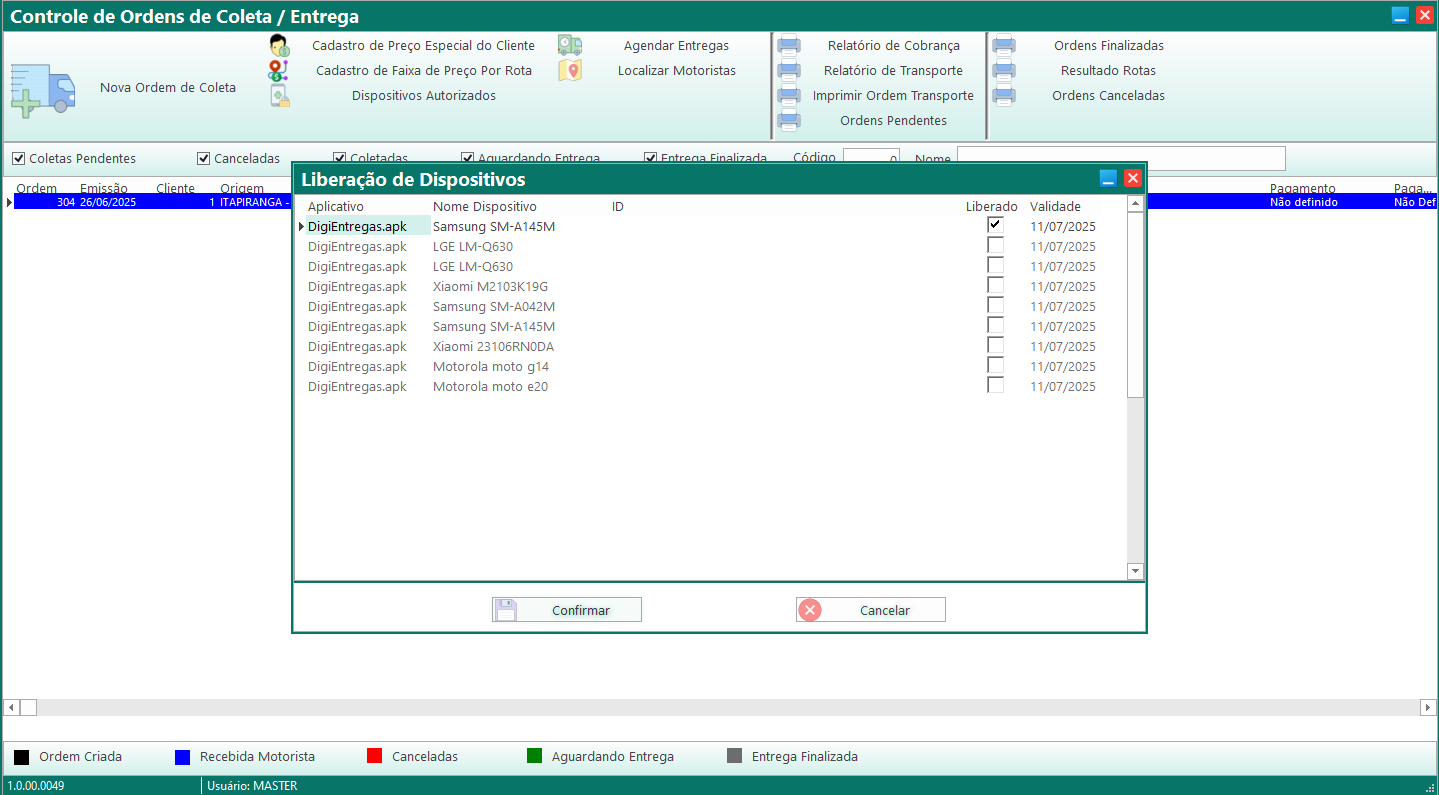Viewport: 1439px width, 795px height.
Task: Uncheck Liberado for Samsung SM-A145M first row
Action: coord(995,225)
